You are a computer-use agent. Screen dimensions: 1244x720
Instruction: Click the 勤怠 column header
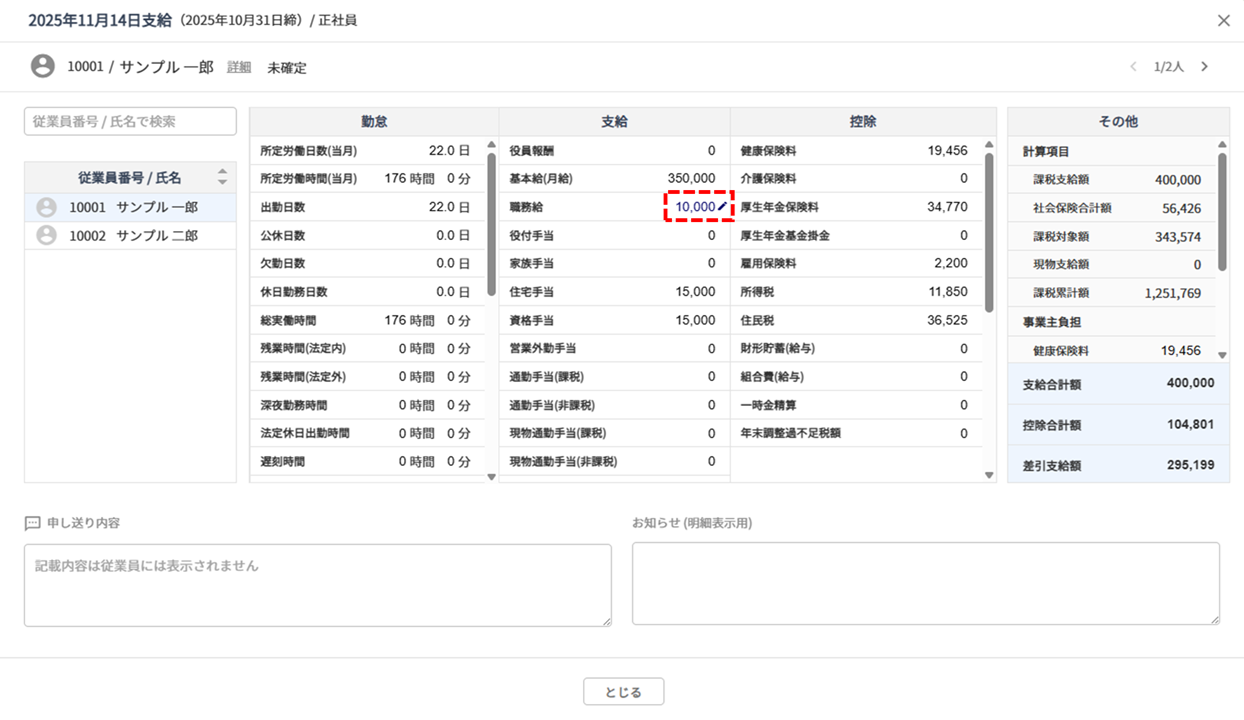[x=374, y=121]
